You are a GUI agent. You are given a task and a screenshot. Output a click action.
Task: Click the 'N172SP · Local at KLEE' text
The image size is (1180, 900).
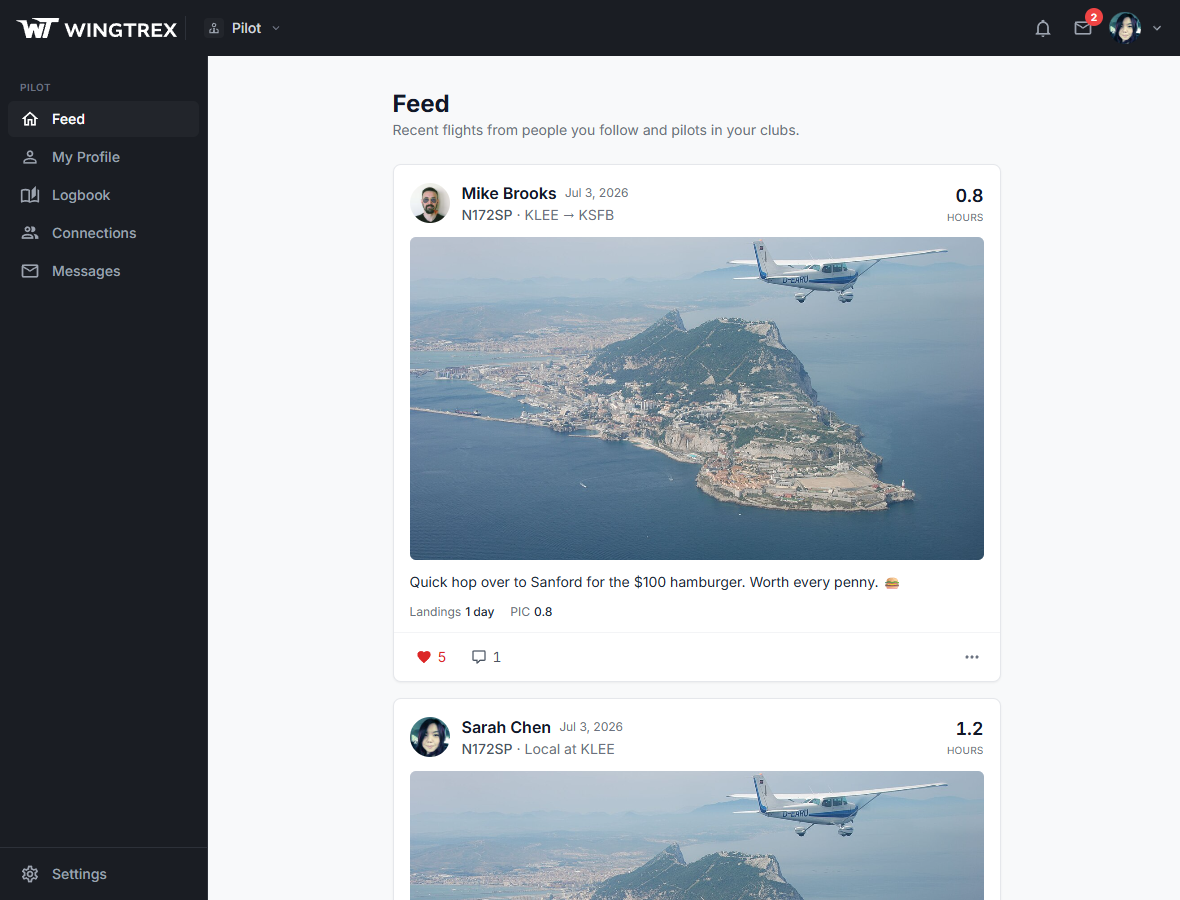(x=537, y=749)
